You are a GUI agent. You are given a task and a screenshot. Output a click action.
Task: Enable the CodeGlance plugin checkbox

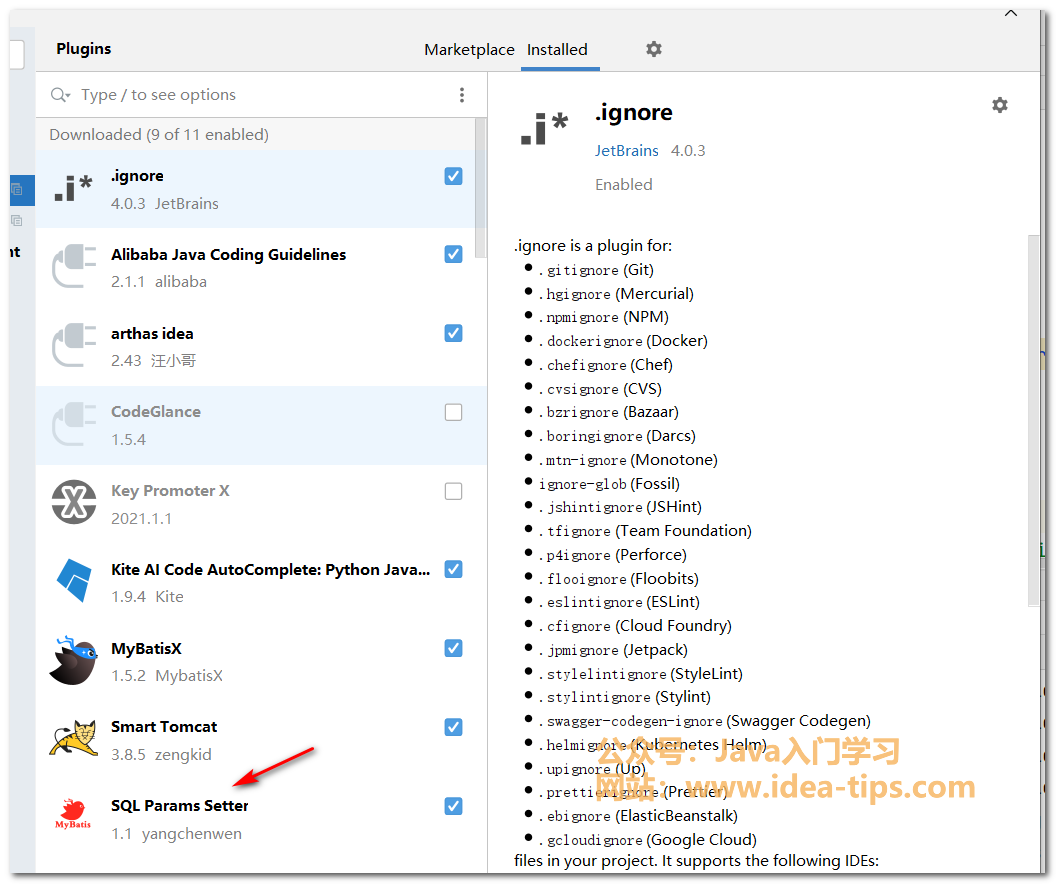point(453,412)
